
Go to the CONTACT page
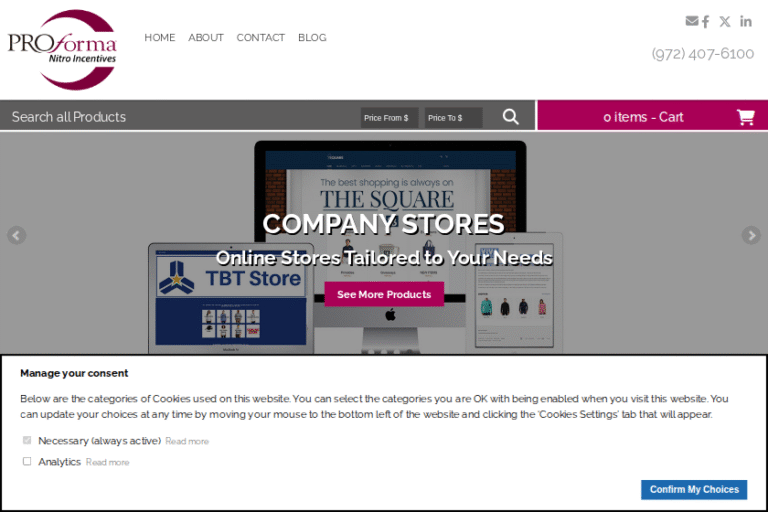261,38
